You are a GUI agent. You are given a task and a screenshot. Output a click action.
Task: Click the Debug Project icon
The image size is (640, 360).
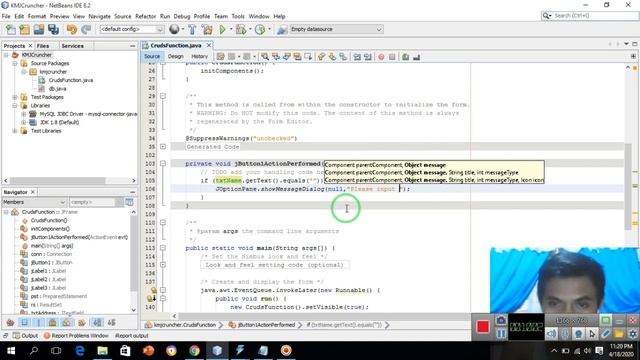(241, 29)
